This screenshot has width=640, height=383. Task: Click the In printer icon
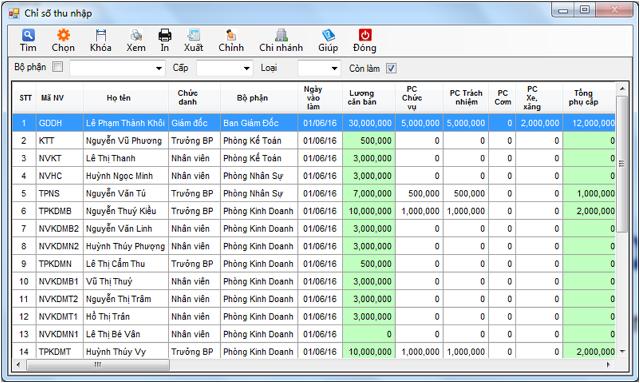165,35
